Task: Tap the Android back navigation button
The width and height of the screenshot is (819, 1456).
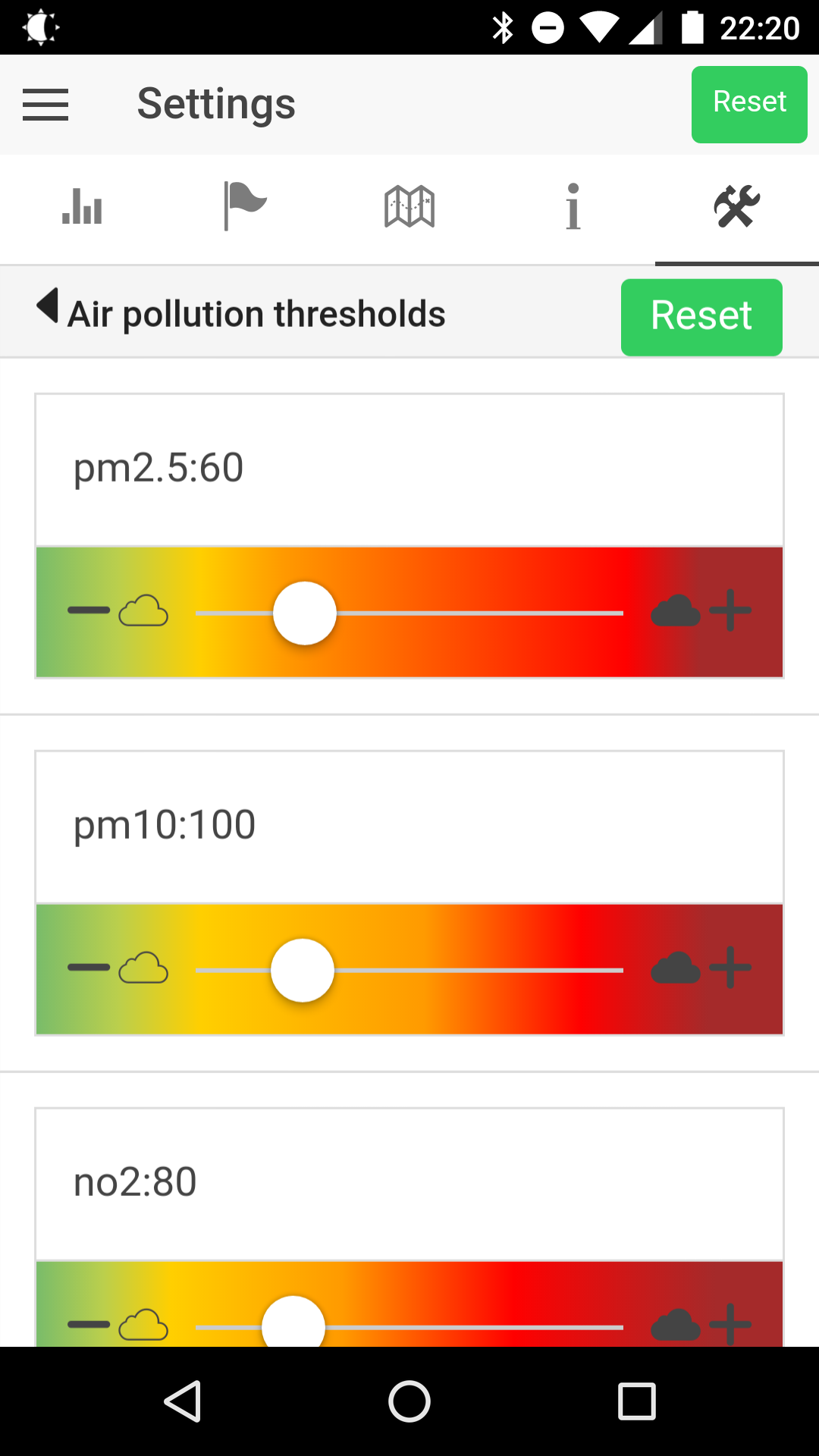Action: 183,1401
